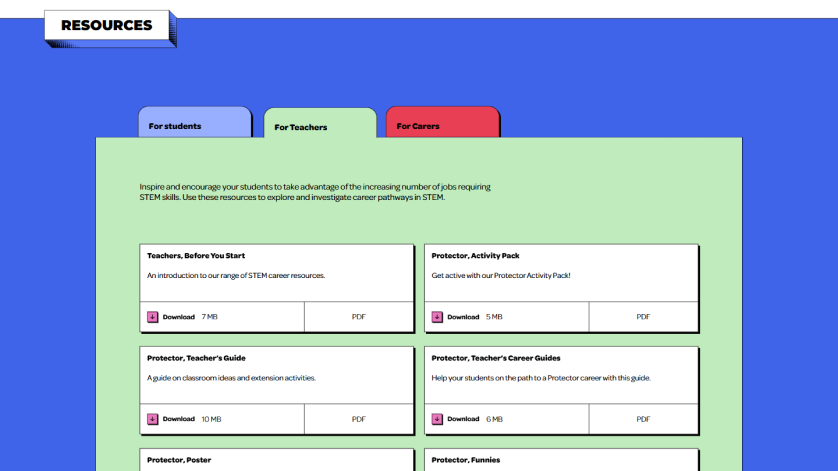The height and width of the screenshot is (471, 838).
Task: Click the PDF cell of Protector, Teacher's Guide
Action: tap(359, 419)
